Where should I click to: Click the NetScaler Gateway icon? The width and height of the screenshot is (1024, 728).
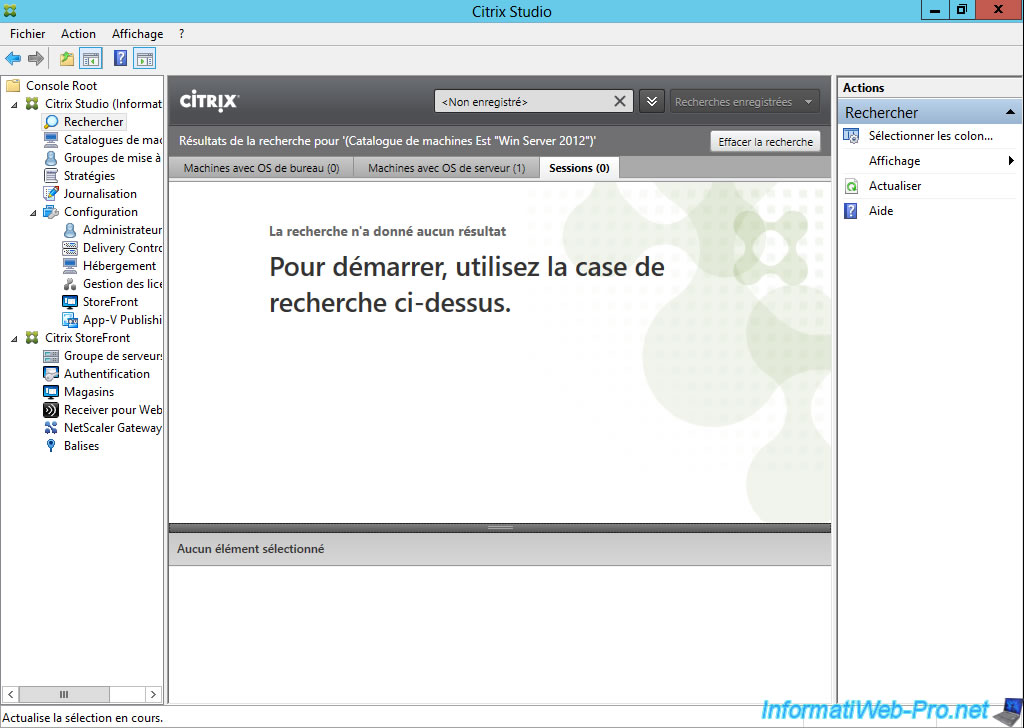coord(51,428)
